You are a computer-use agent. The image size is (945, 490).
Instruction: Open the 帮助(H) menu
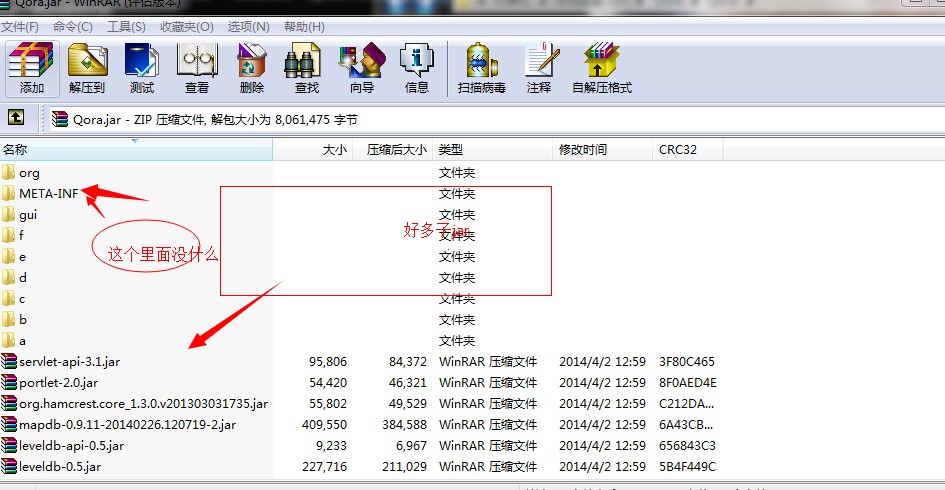(304, 27)
